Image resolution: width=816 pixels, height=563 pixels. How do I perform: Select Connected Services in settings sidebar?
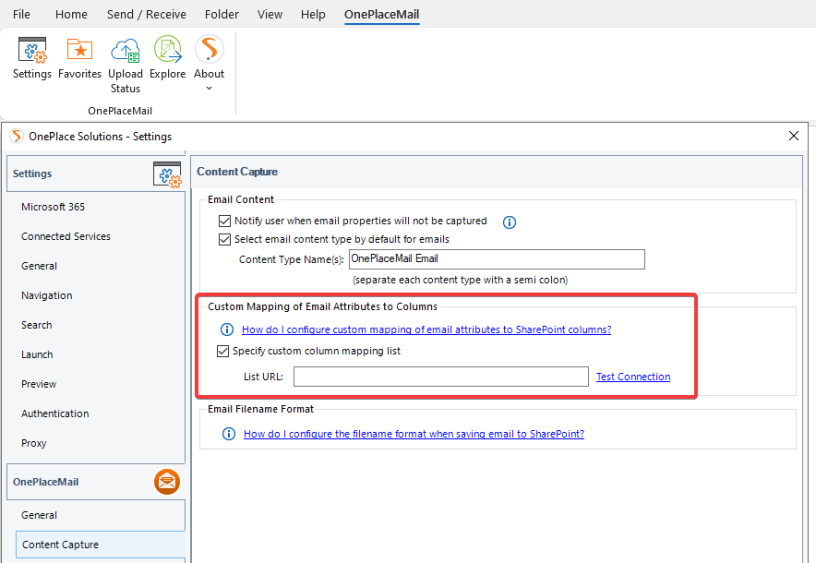point(66,237)
